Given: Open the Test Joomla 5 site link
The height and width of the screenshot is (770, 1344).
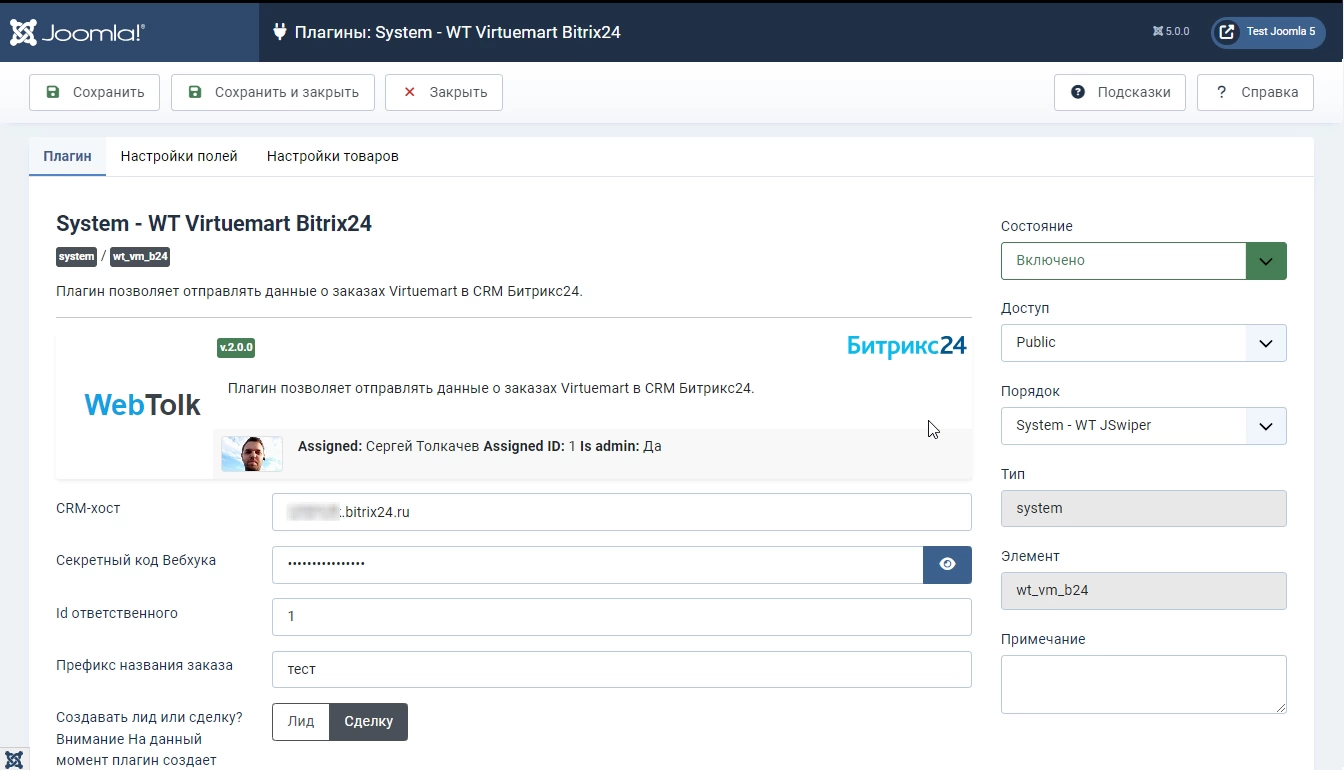Looking at the screenshot, I should [1269, 32].
